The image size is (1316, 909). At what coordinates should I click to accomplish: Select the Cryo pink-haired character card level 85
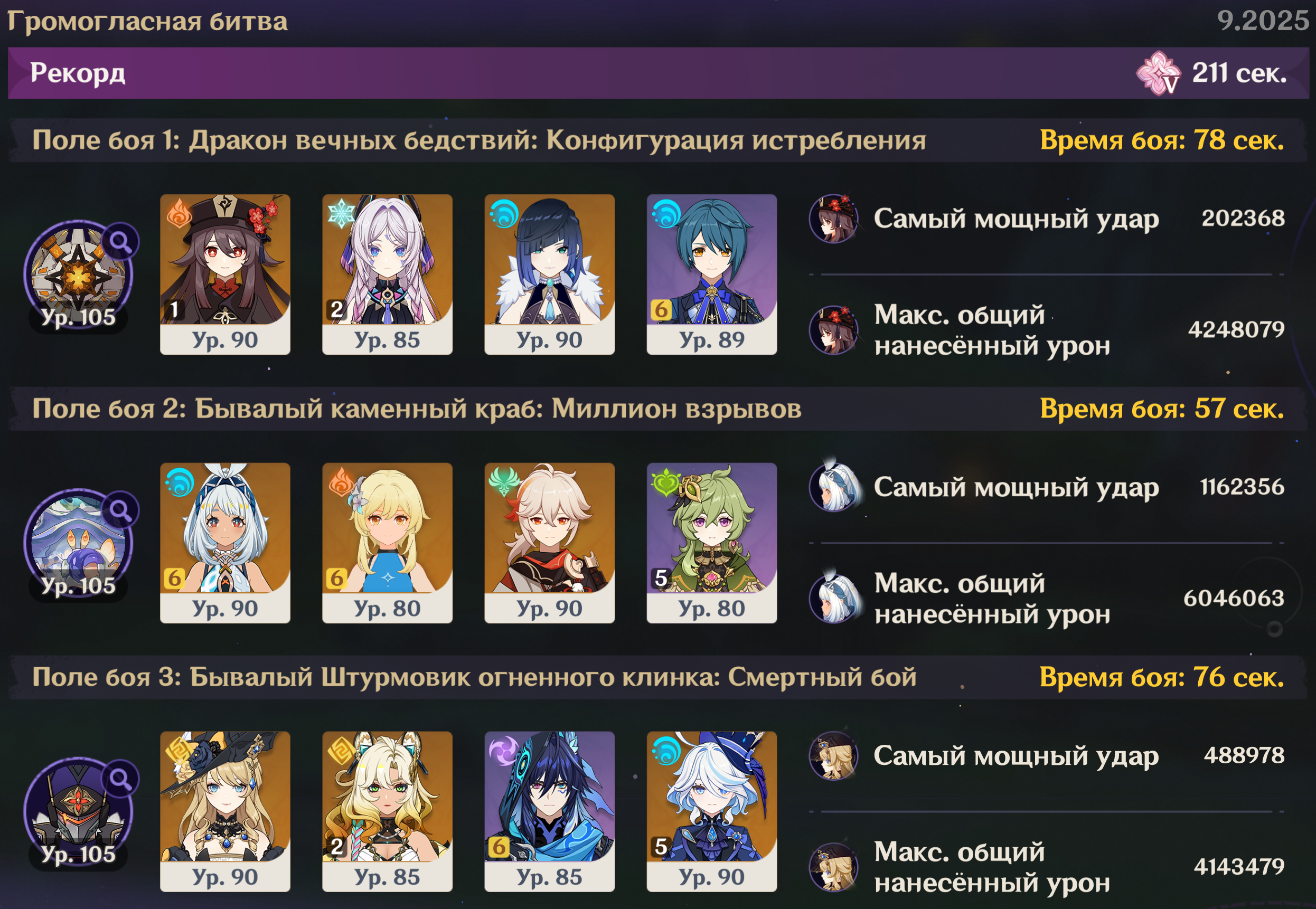tap(388, 274)
